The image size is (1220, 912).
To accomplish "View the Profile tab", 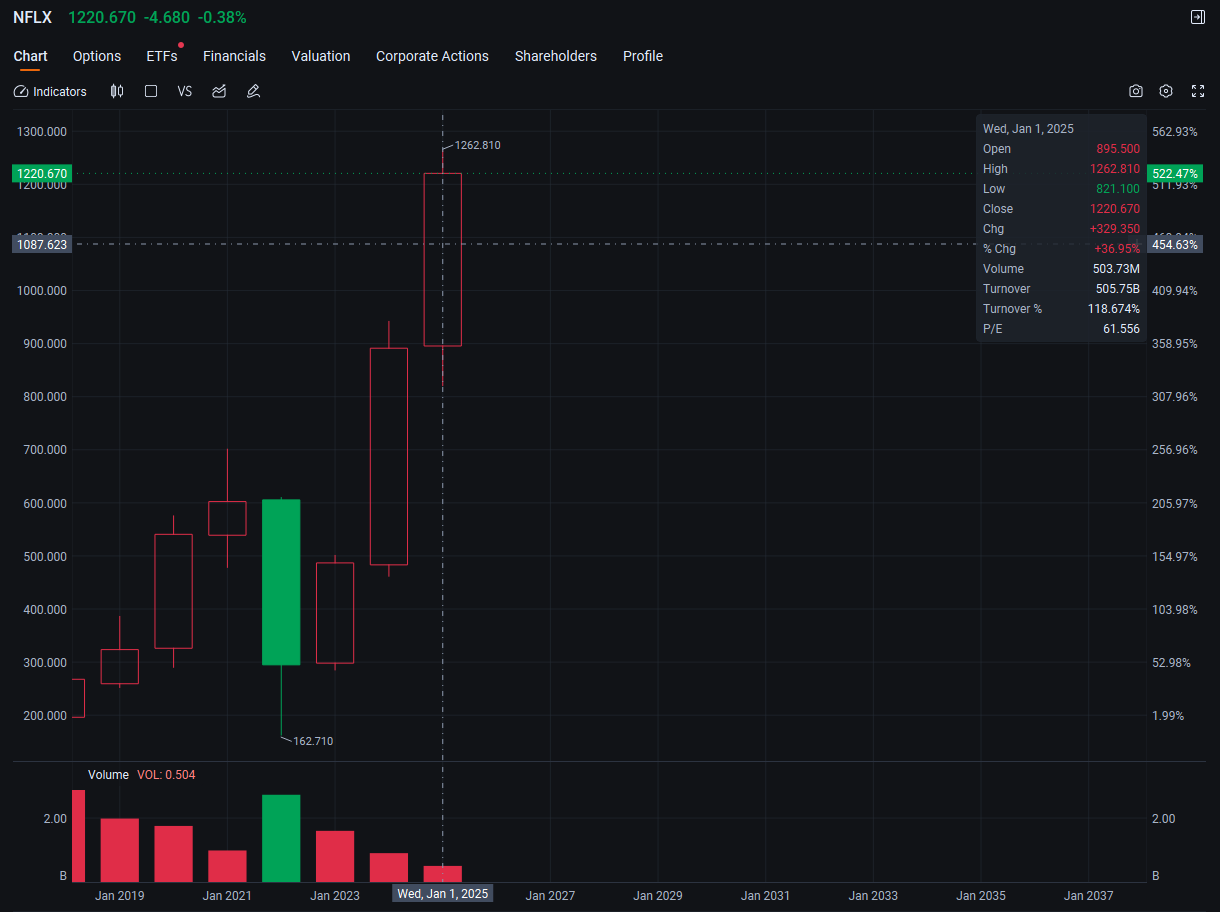I will [x=643, y=56].
